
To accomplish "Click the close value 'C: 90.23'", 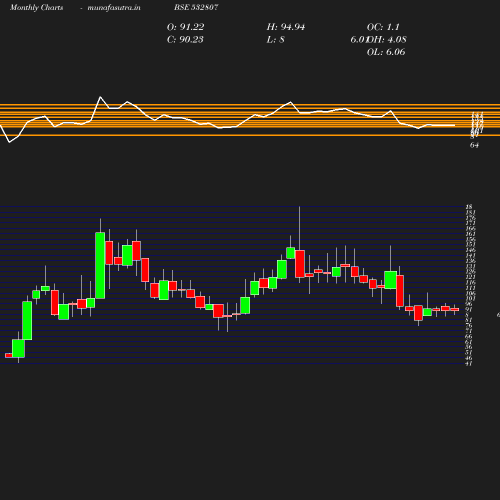I will click(185, 40).
